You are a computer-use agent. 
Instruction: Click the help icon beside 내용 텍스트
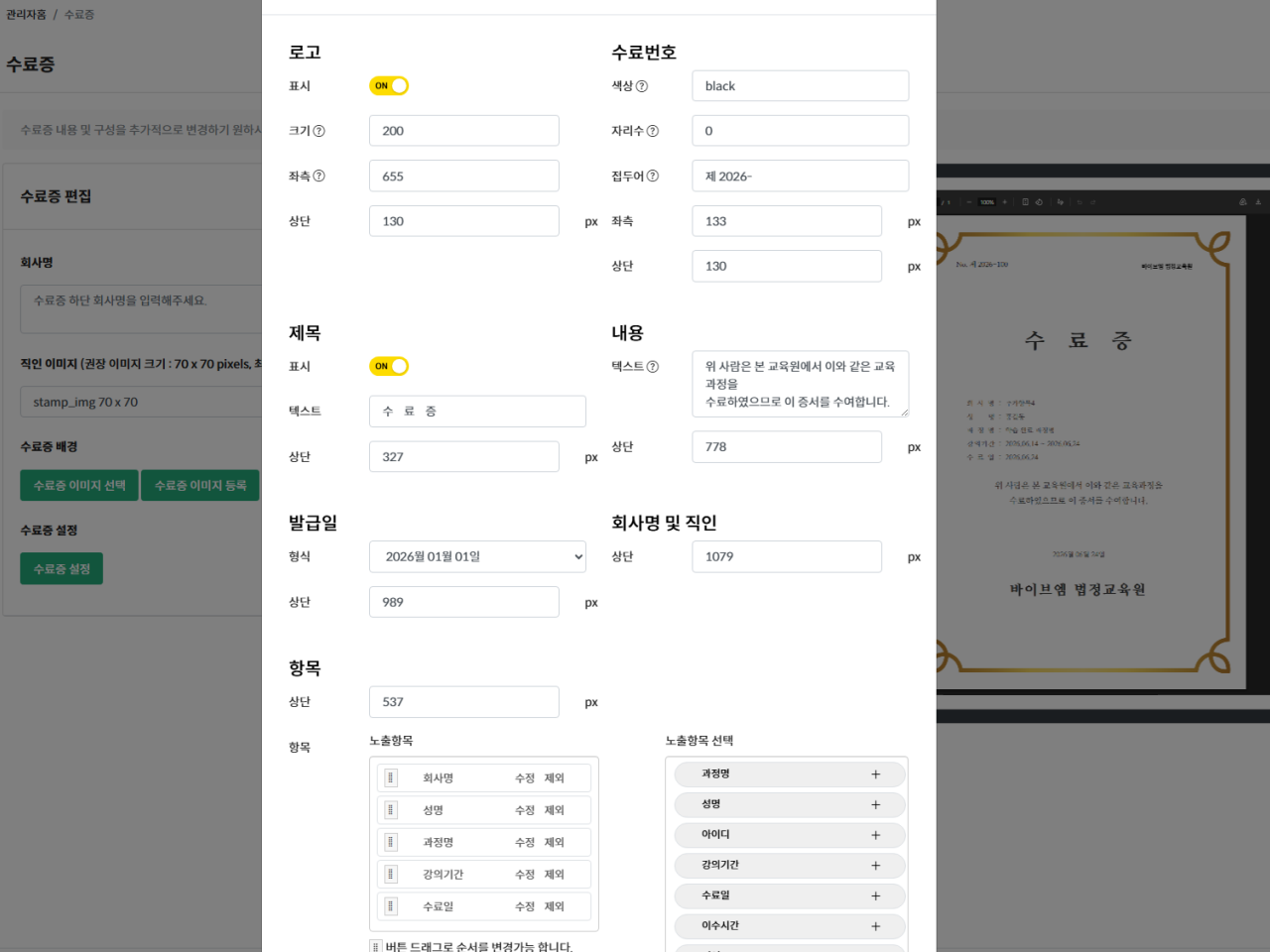pyautogui.click(x=653, y=366)
